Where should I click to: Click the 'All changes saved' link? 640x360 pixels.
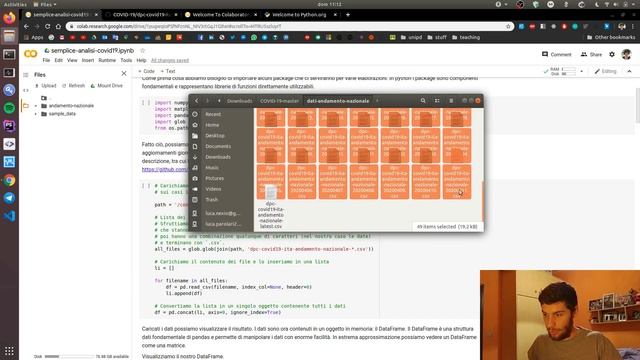coord(170,60)
